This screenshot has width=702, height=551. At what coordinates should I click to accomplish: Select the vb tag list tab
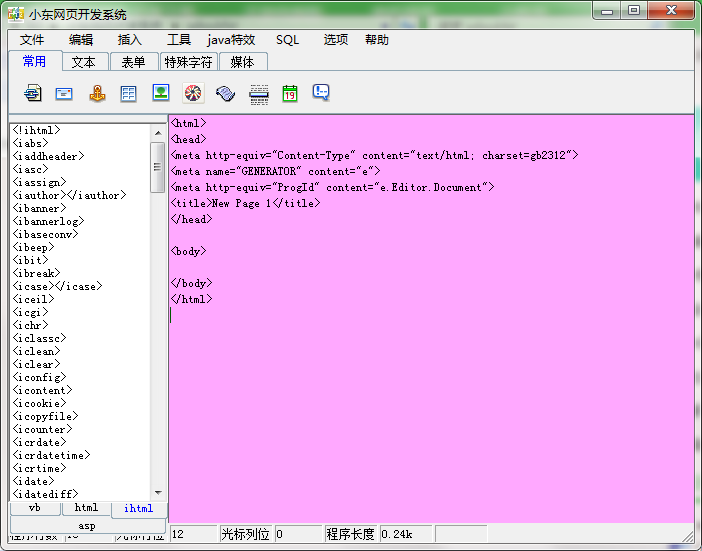click(34, 508)
